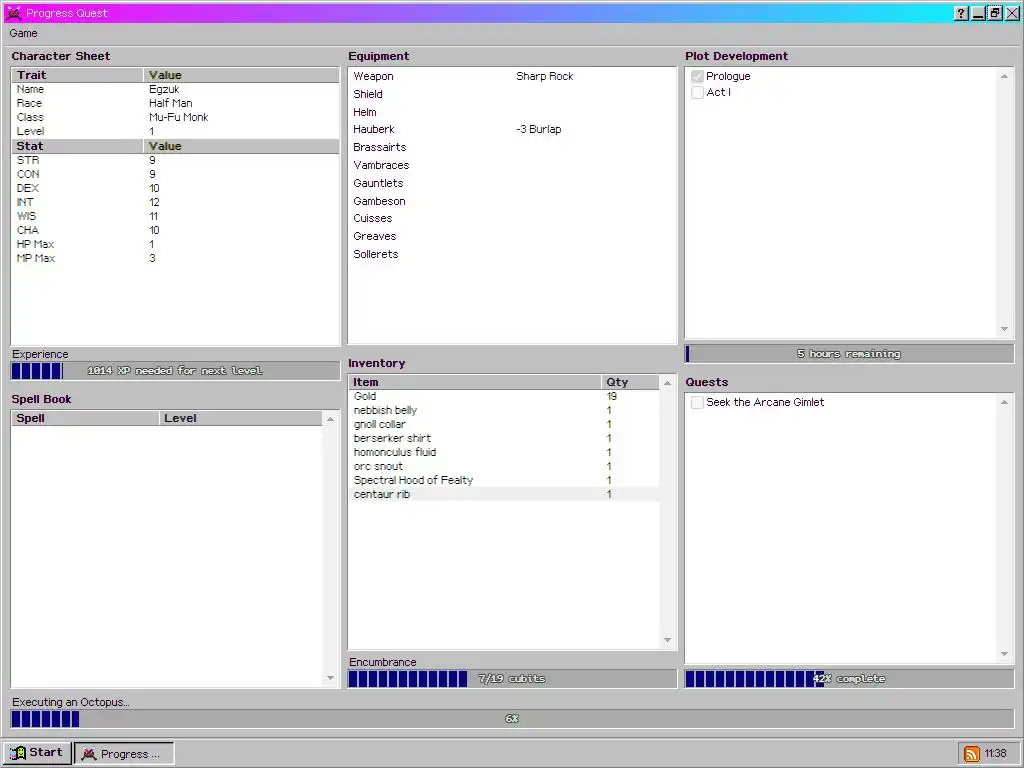This screenshot has height=768, width=1024.
Task: Select the Shield equipment slot
Action: (512, 94)
